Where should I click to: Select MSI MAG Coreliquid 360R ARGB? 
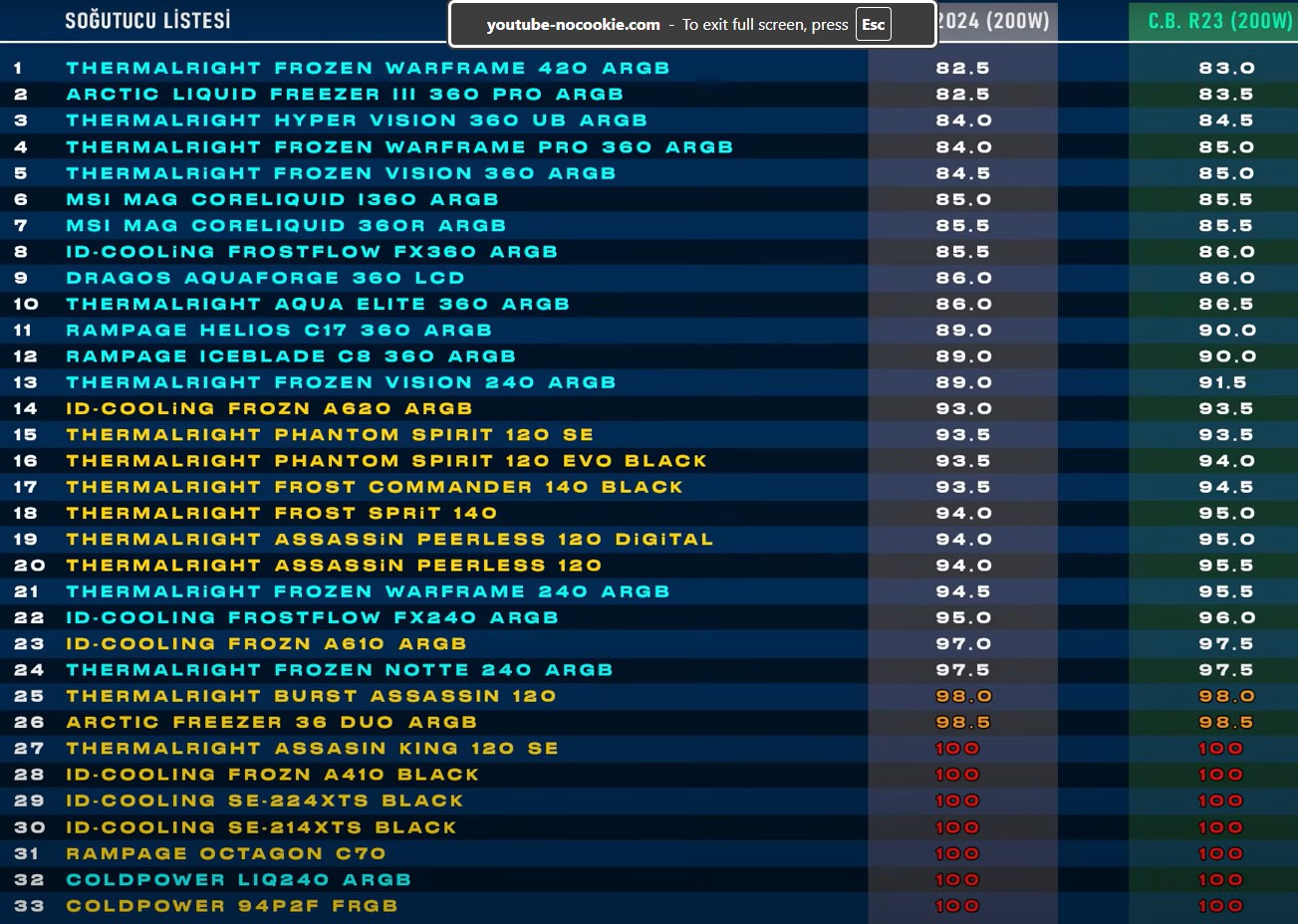click(286, 226)
